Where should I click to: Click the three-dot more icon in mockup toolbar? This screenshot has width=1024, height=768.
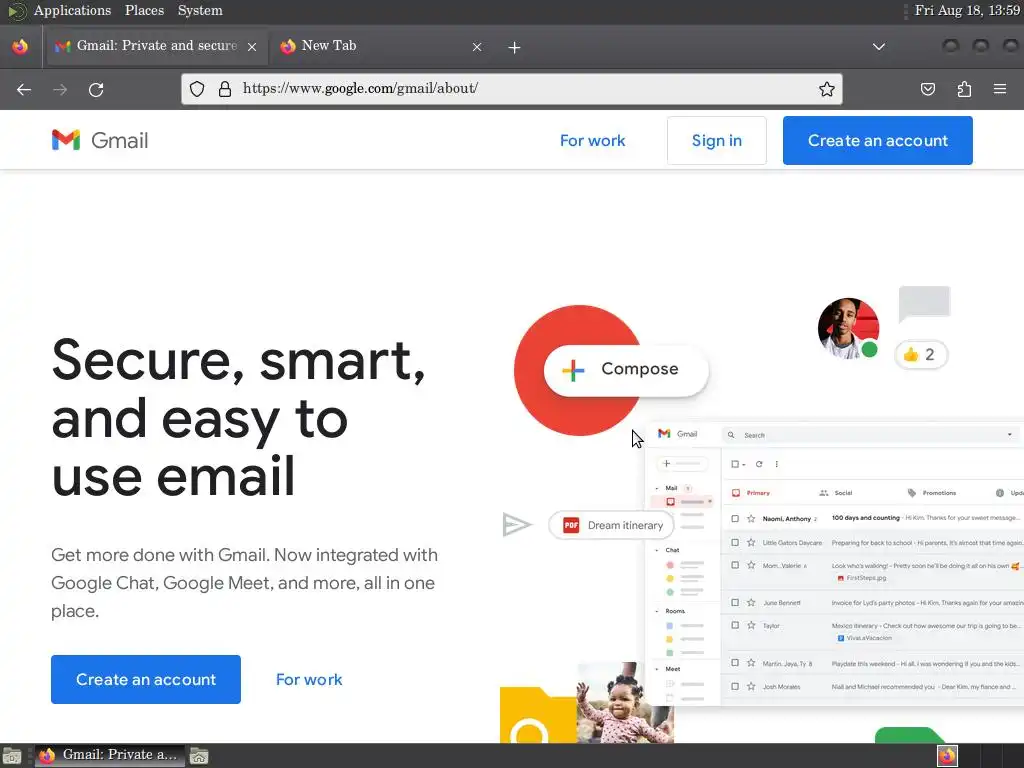776,464
